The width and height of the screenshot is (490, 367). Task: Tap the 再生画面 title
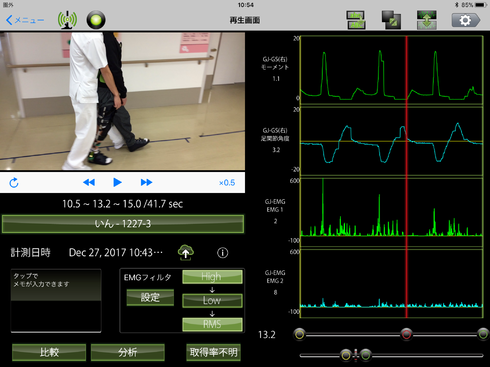pos(245,20)
